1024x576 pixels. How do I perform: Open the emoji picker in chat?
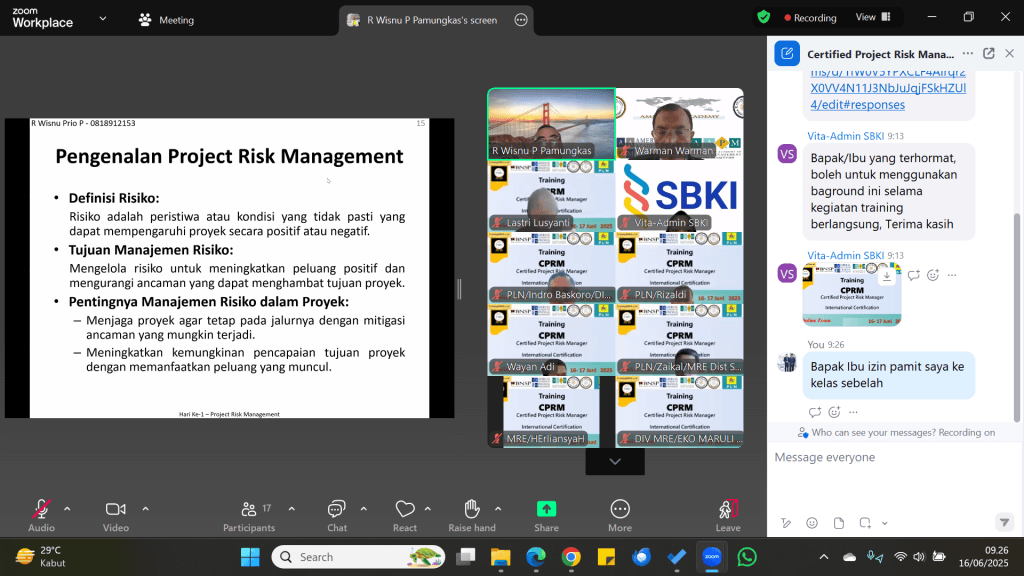pos(812,522)
